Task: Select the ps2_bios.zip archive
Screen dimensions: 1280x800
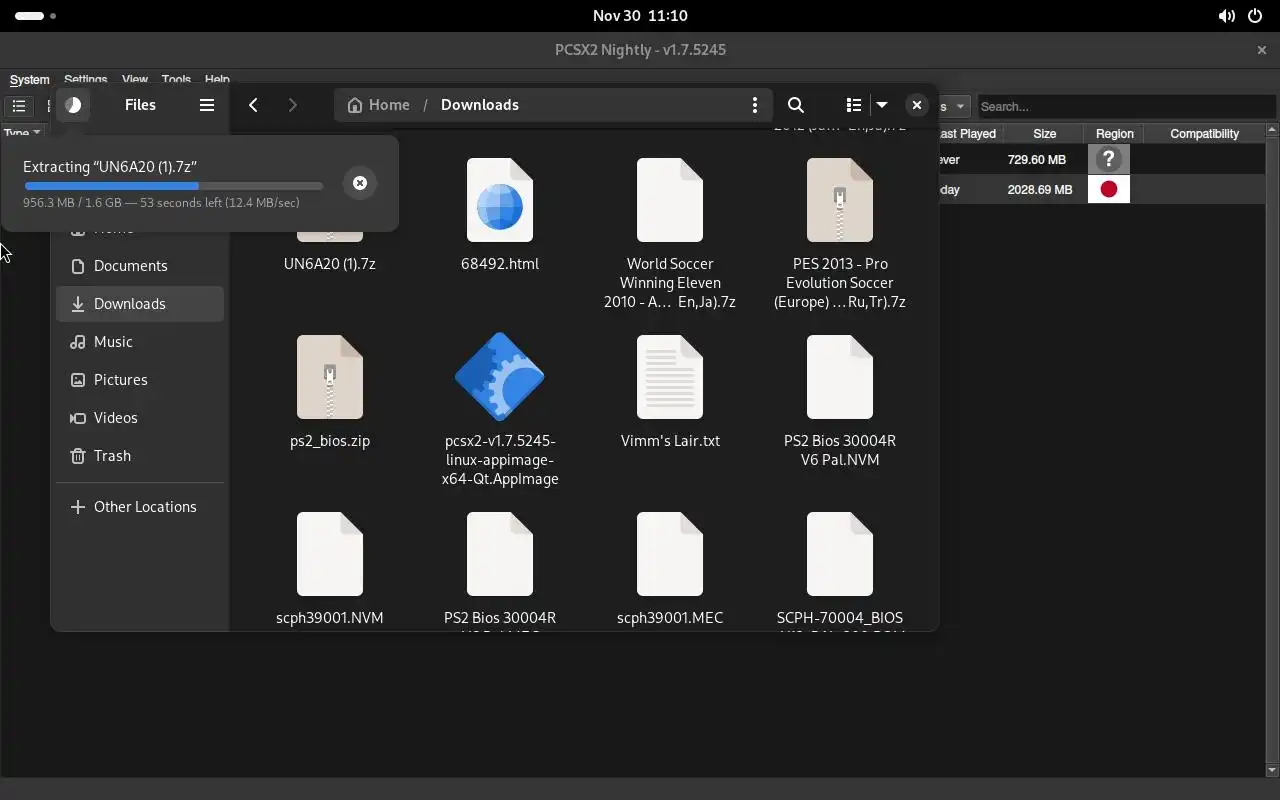Action: pyautogui.click(x=330, y=392)
